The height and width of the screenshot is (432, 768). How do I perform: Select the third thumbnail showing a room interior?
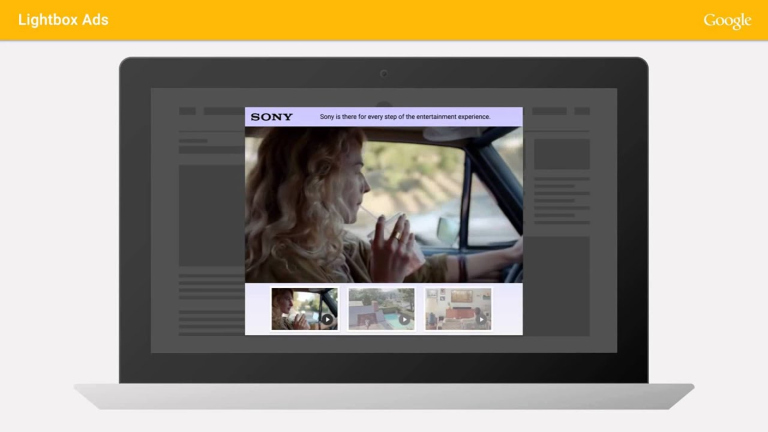pyautogui.click(x=458, y=308)
